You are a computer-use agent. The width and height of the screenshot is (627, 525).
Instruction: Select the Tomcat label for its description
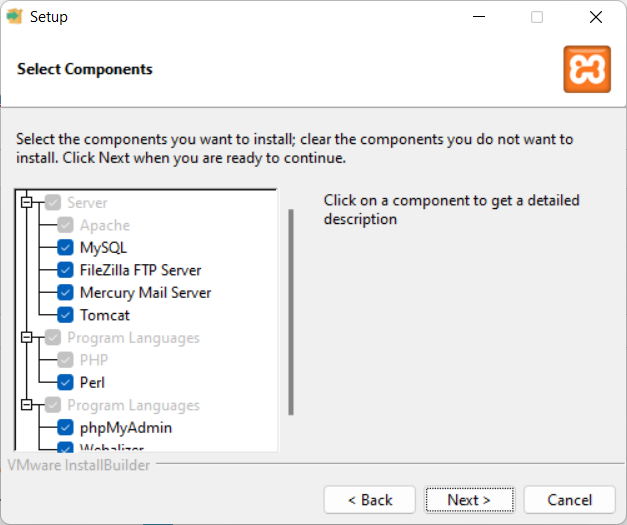click(105, 315)
